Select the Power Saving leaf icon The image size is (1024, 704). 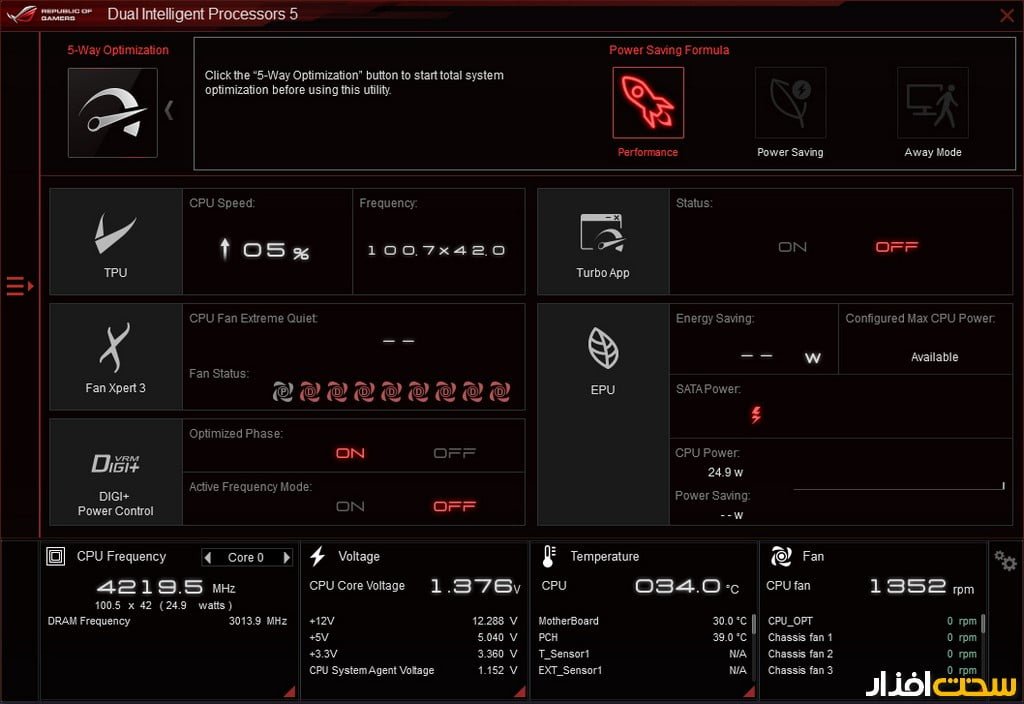tap(790, 103)
